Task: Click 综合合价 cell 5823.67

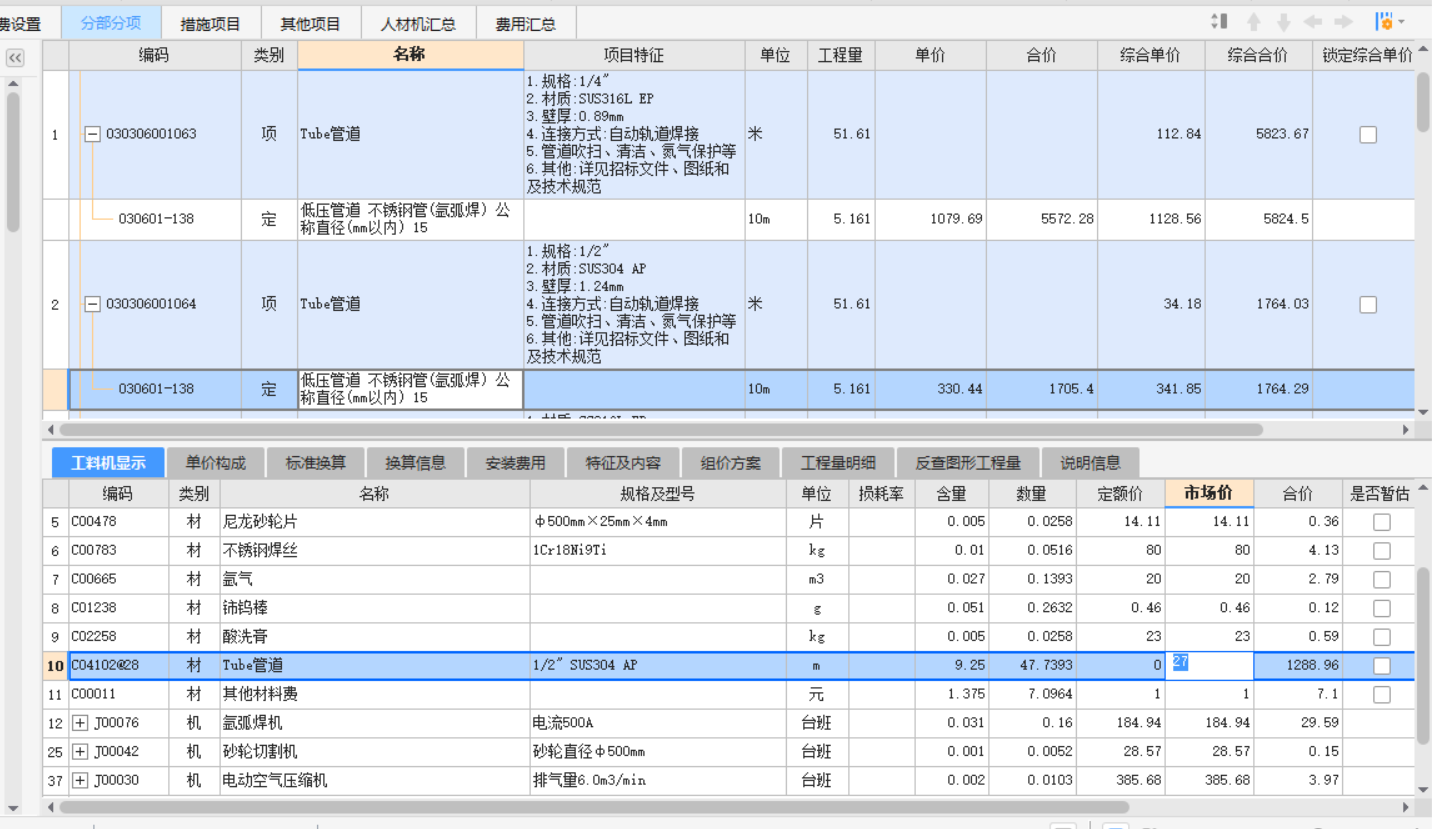Action: (x=1258, y=134)
